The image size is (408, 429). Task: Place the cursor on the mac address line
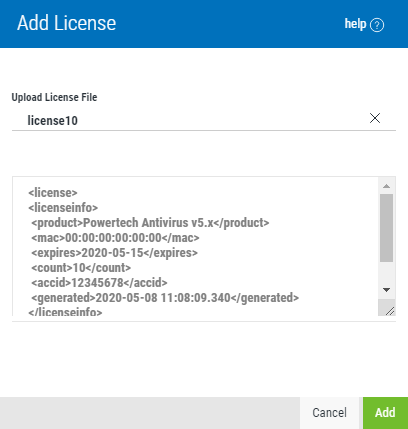click(x=115, y=238)
